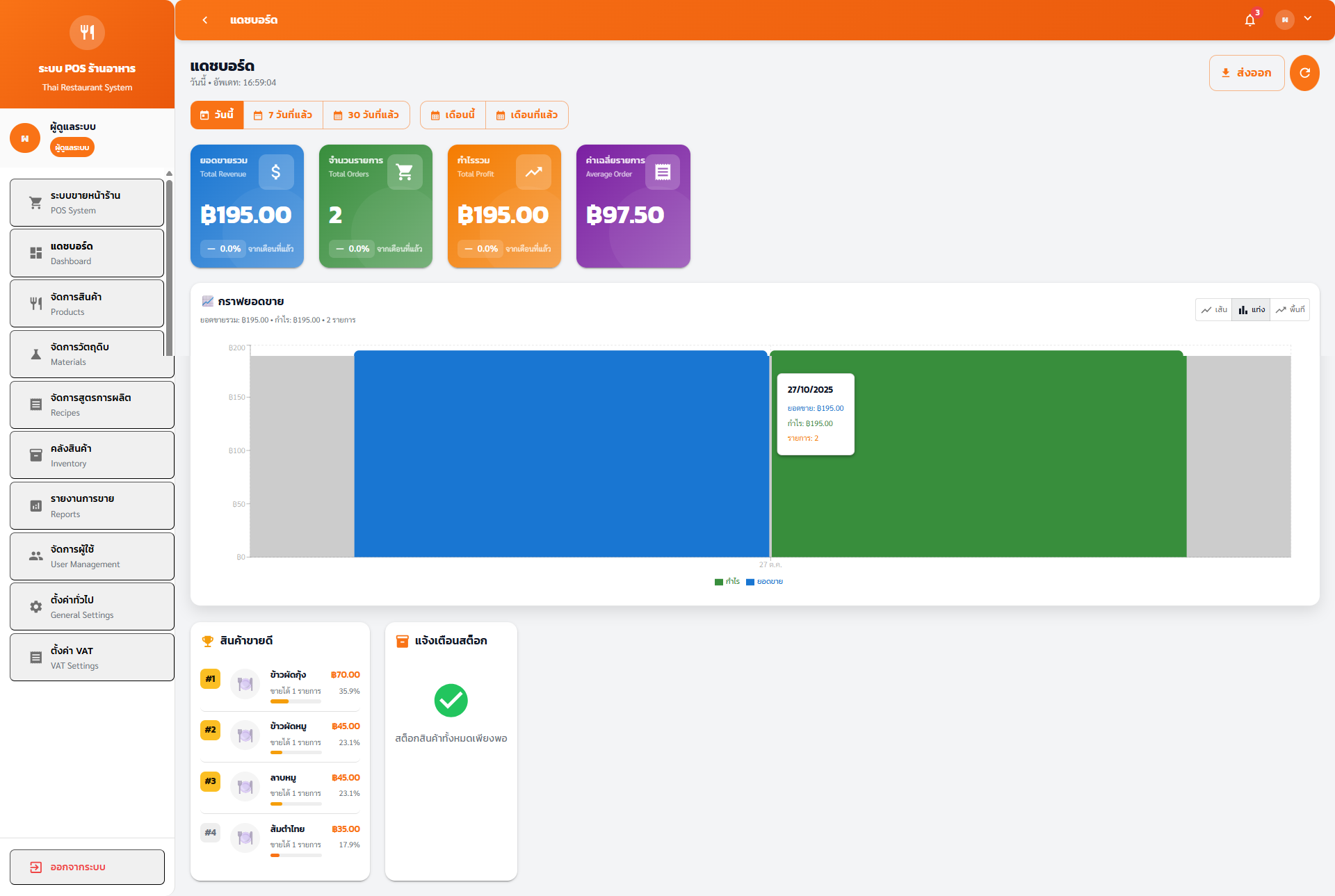Switch chart to เส้น line view
This screenshot has height=896, width=1335.
pos(1213,309)
